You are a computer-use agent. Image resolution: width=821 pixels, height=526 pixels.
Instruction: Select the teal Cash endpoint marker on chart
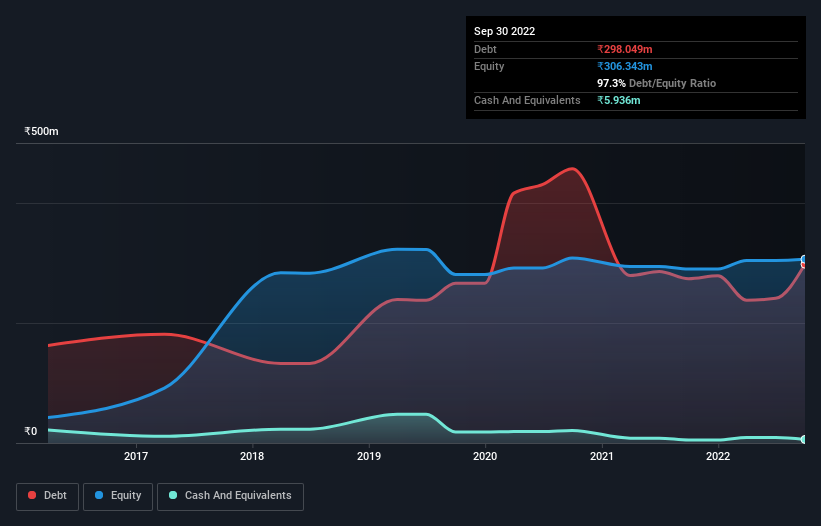coord(804,439)
